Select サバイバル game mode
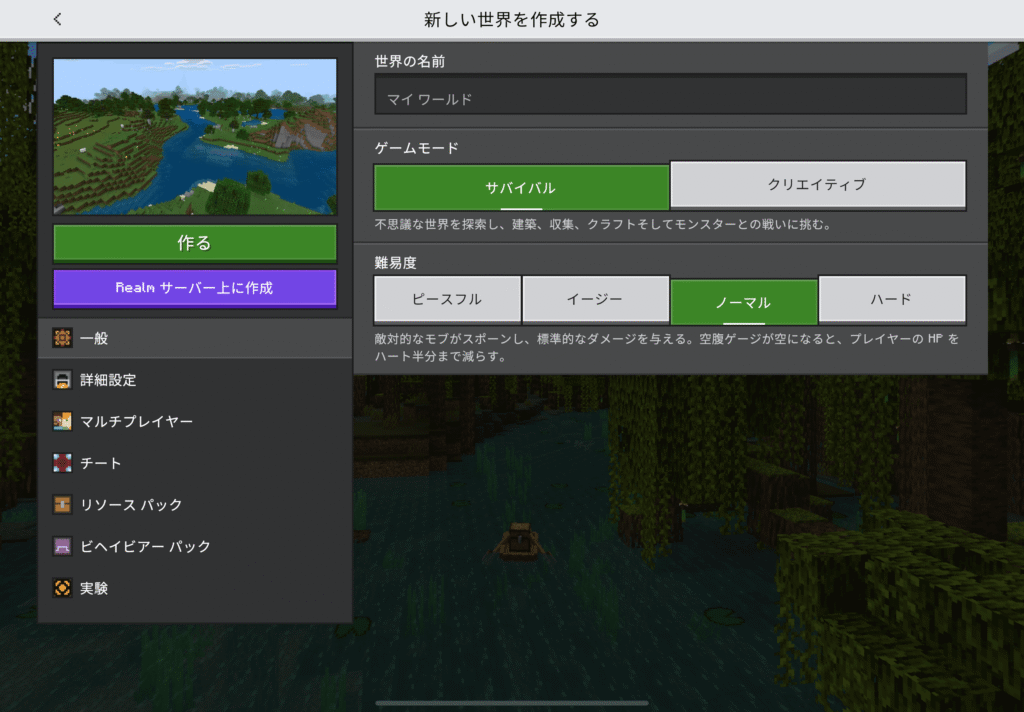Screen dimensions: 1024x712 tap(521, 187)
